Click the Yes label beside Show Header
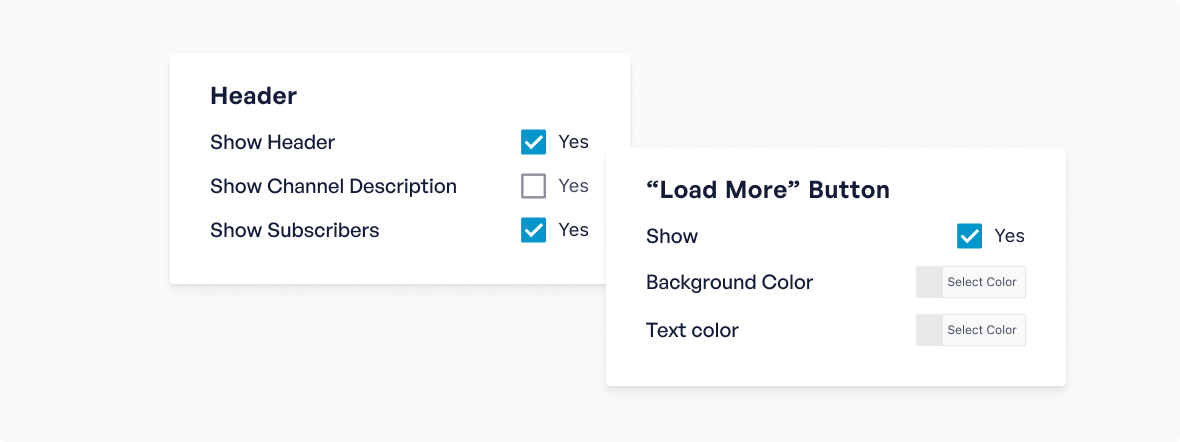Image resolution: width=1180 pixels, height=442 pixels. (573, 142)
